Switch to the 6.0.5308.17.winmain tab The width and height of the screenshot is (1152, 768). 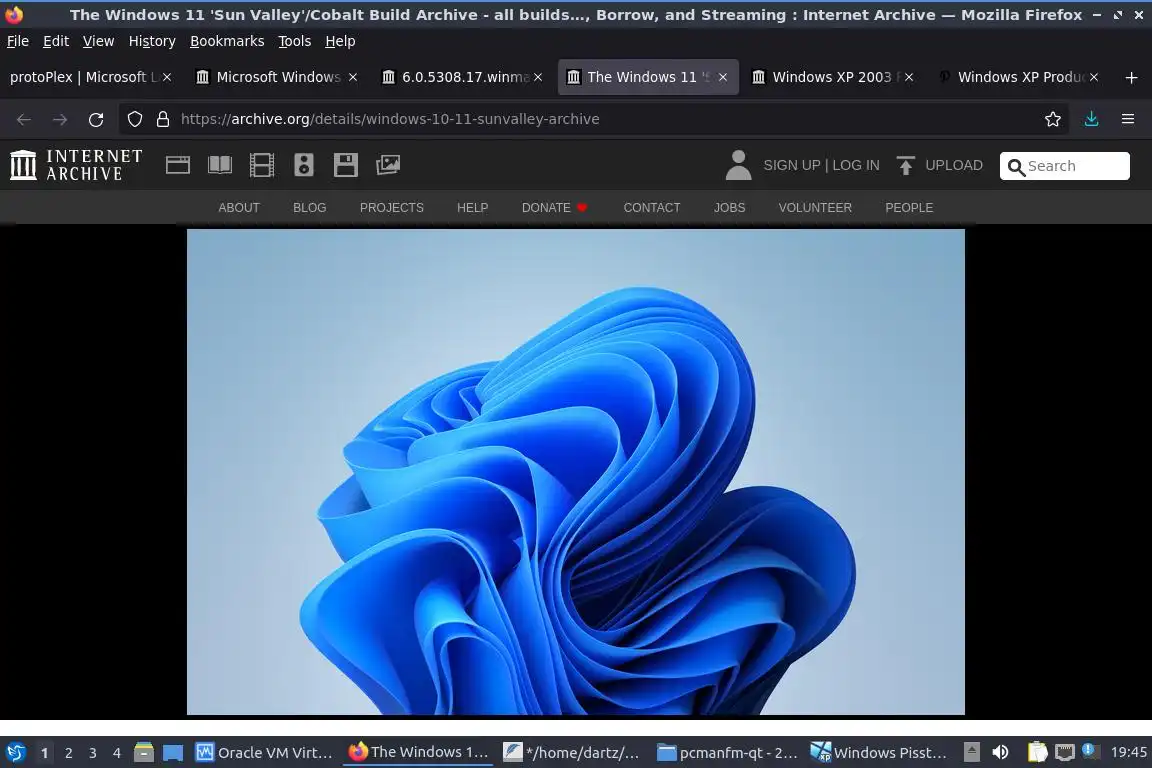pyautogui.click(x=463, y=77)
